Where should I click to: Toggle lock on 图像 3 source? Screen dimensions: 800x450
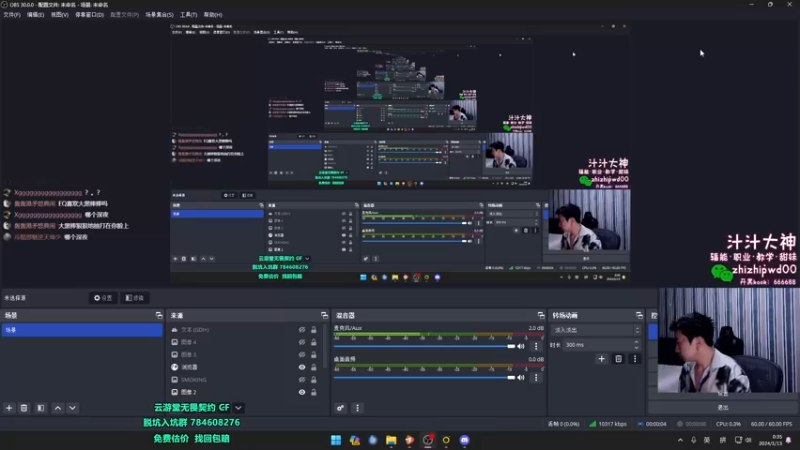[314, 355]
